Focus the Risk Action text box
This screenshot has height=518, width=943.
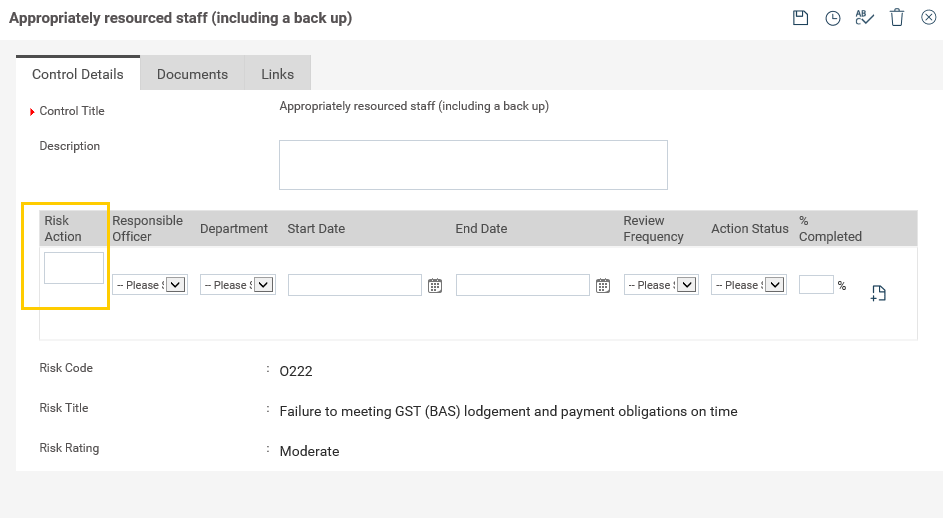(x=74, y=268)
